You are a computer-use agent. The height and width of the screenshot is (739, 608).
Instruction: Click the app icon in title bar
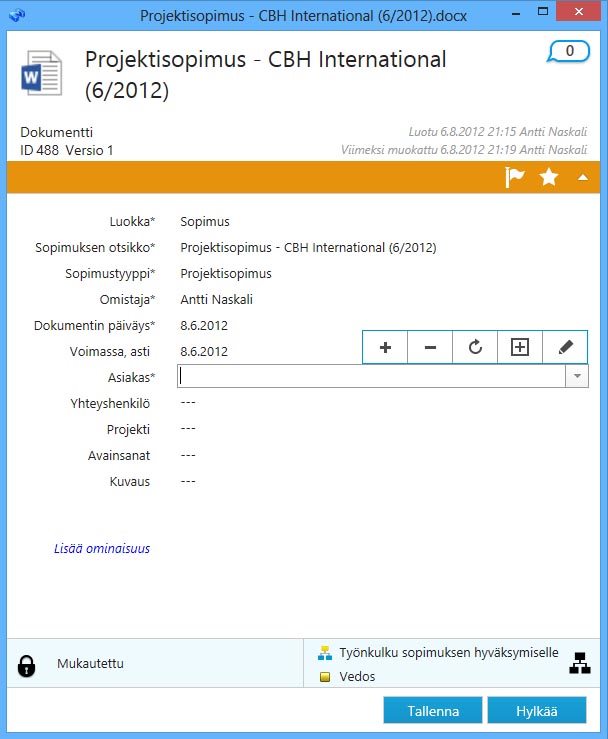(17, 15)
